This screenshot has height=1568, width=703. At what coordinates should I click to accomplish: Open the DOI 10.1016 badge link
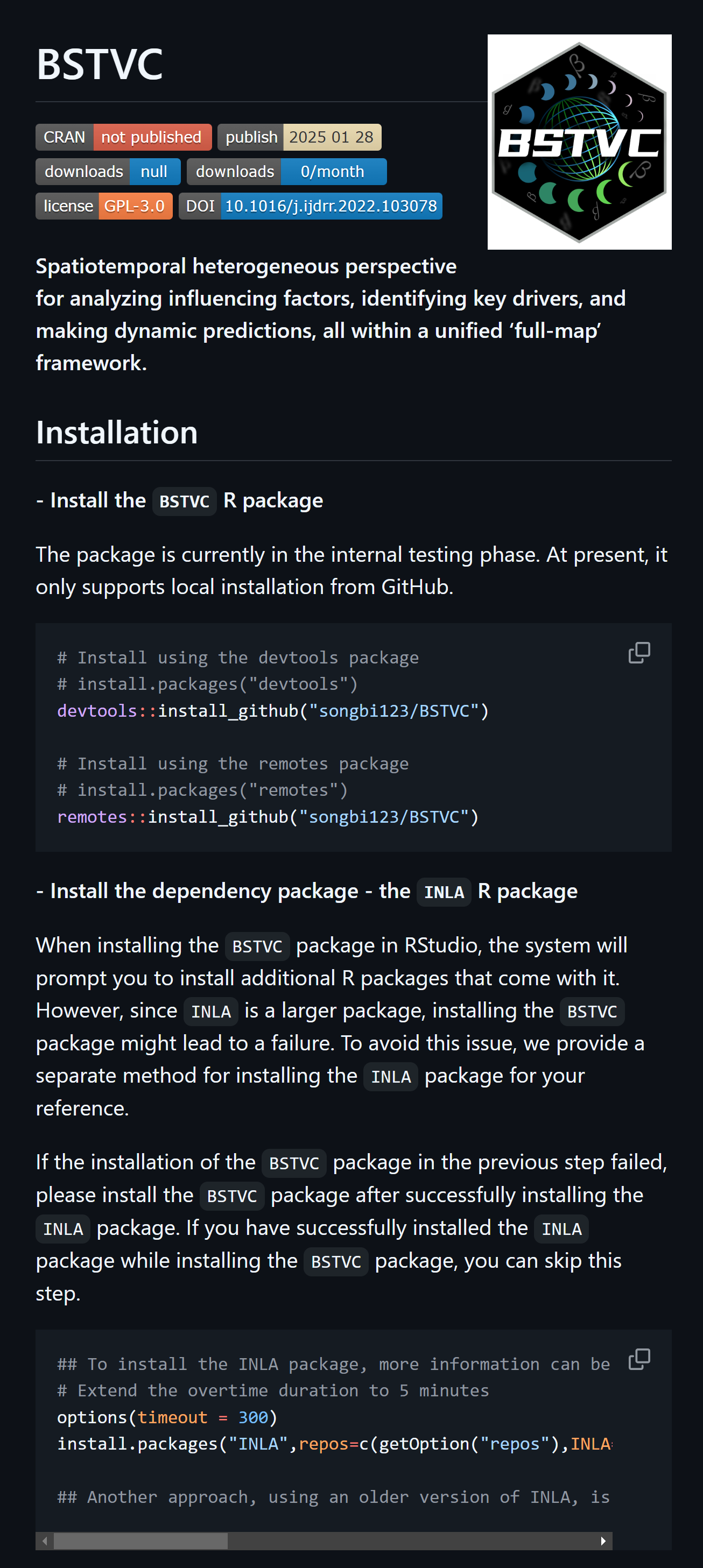point(310,206)
